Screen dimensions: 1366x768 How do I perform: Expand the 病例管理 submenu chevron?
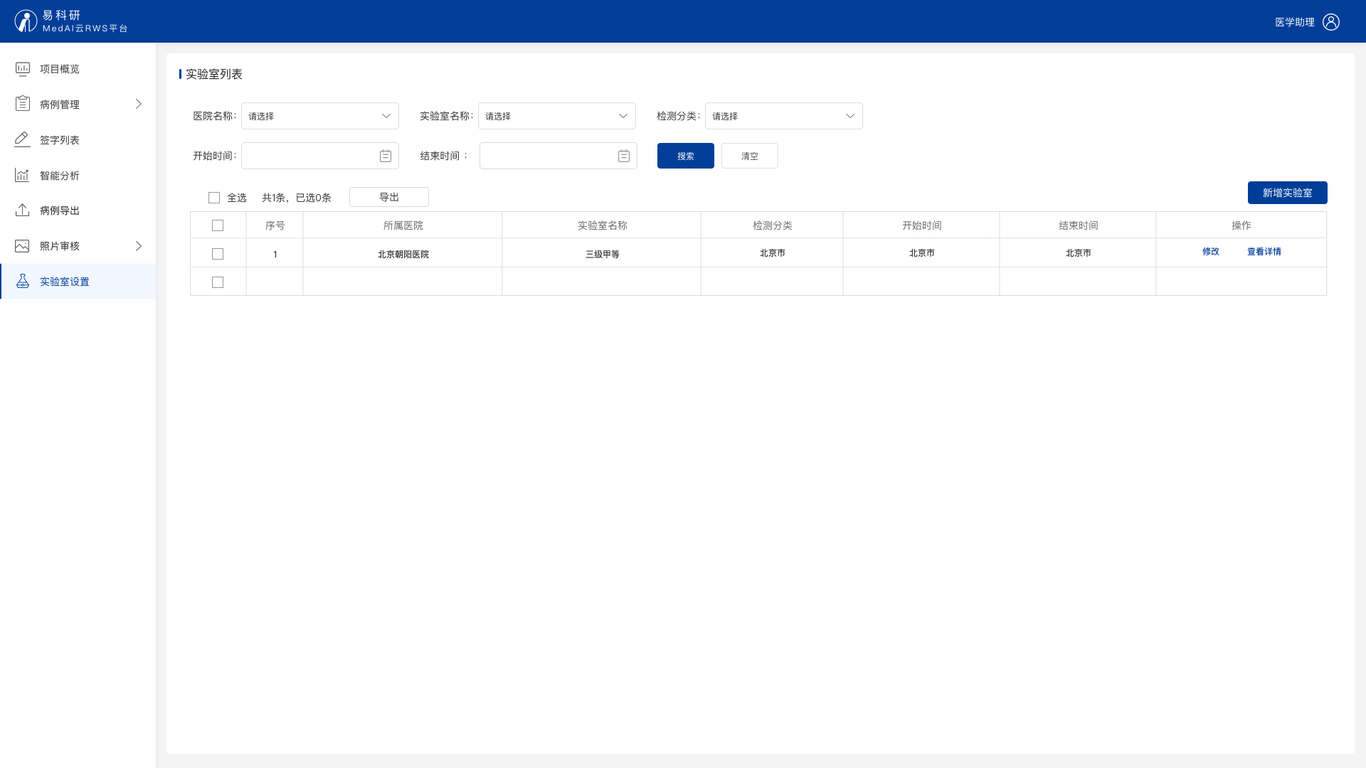tap(139, 104)
